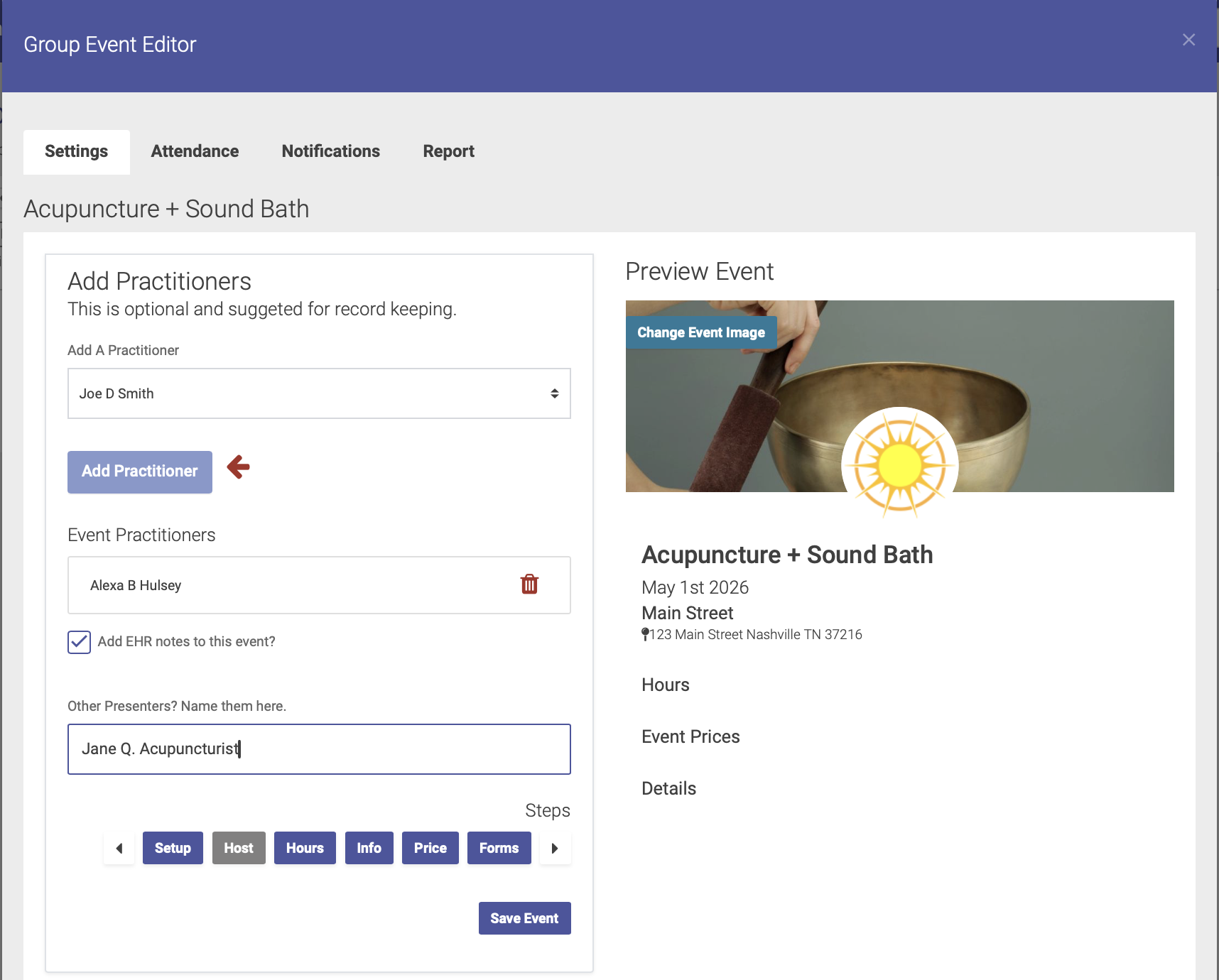The height and width of the screenshot is (980, 1219).
Task: Click Change Event Image button
Action: (700, 332)
